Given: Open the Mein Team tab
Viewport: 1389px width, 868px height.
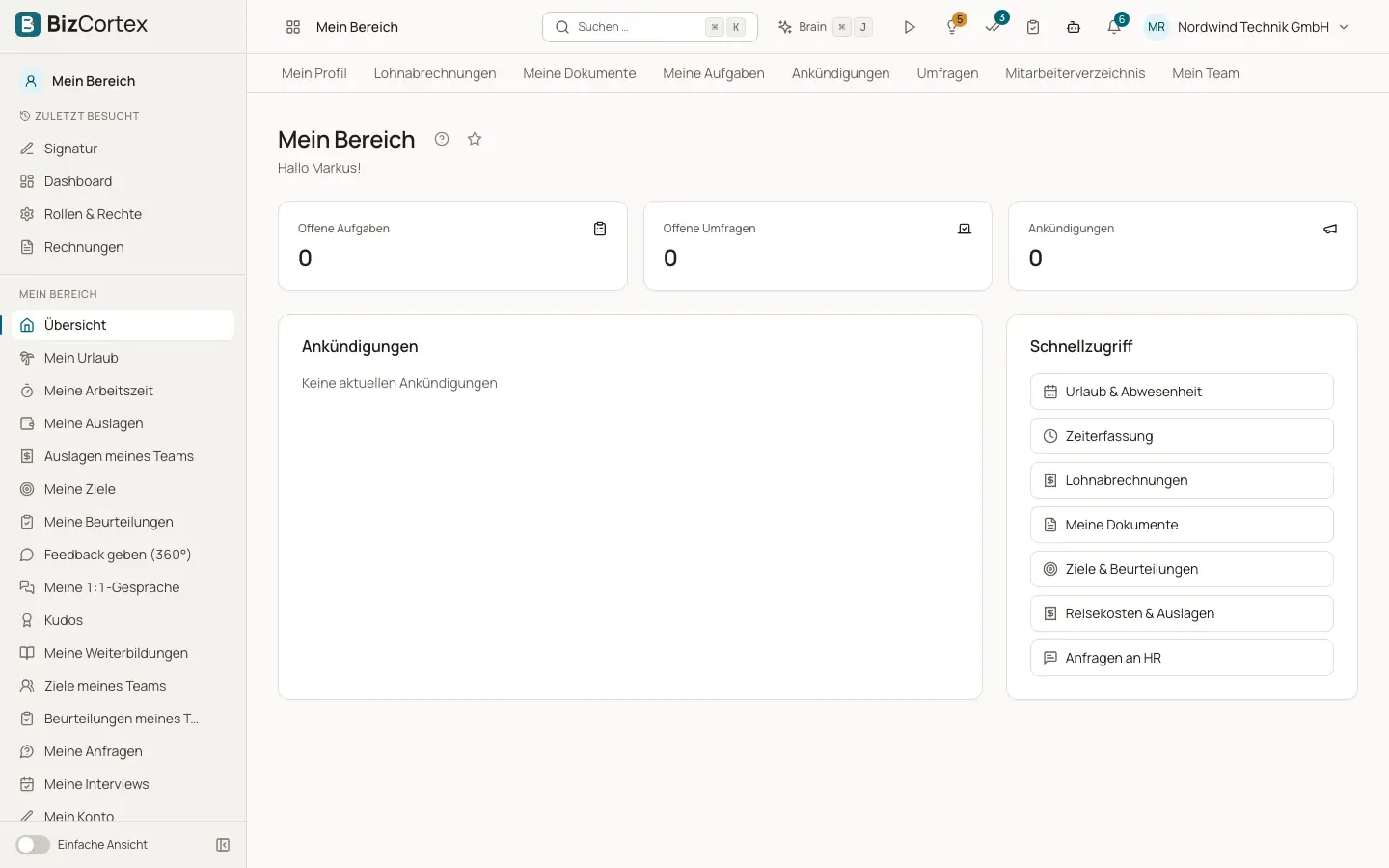Looking at the screenshot, I should coord(1206,73).
